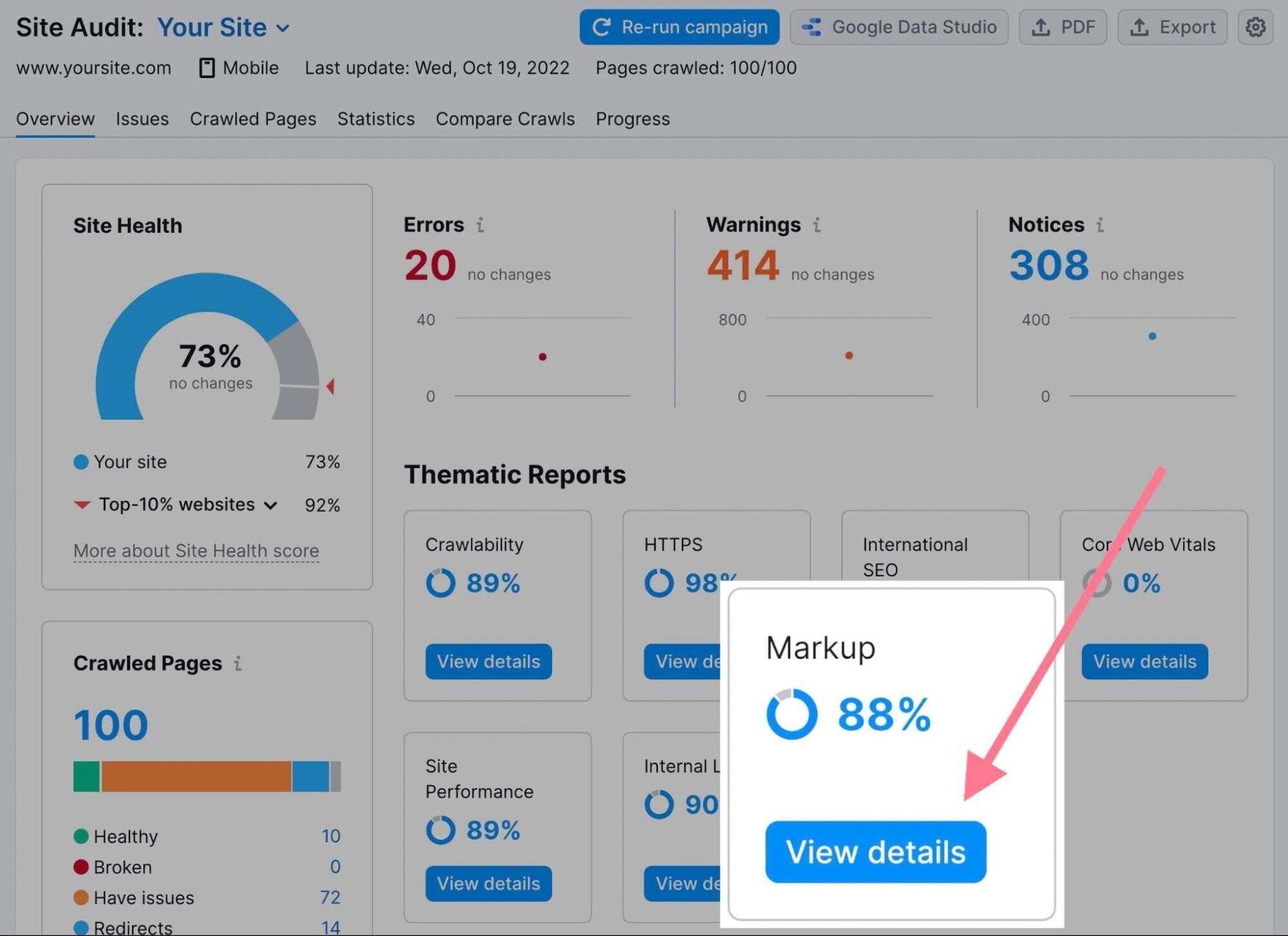
Task: Click the Re-run campaign icon button
Action: click(x=601, y=27)
